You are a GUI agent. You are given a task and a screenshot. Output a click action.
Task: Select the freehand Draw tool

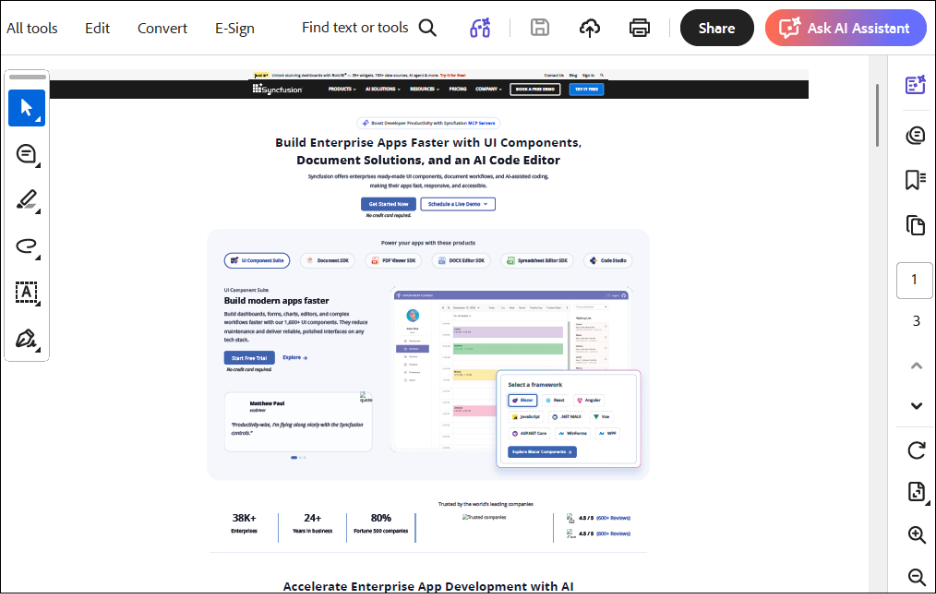tap(25, 246)
